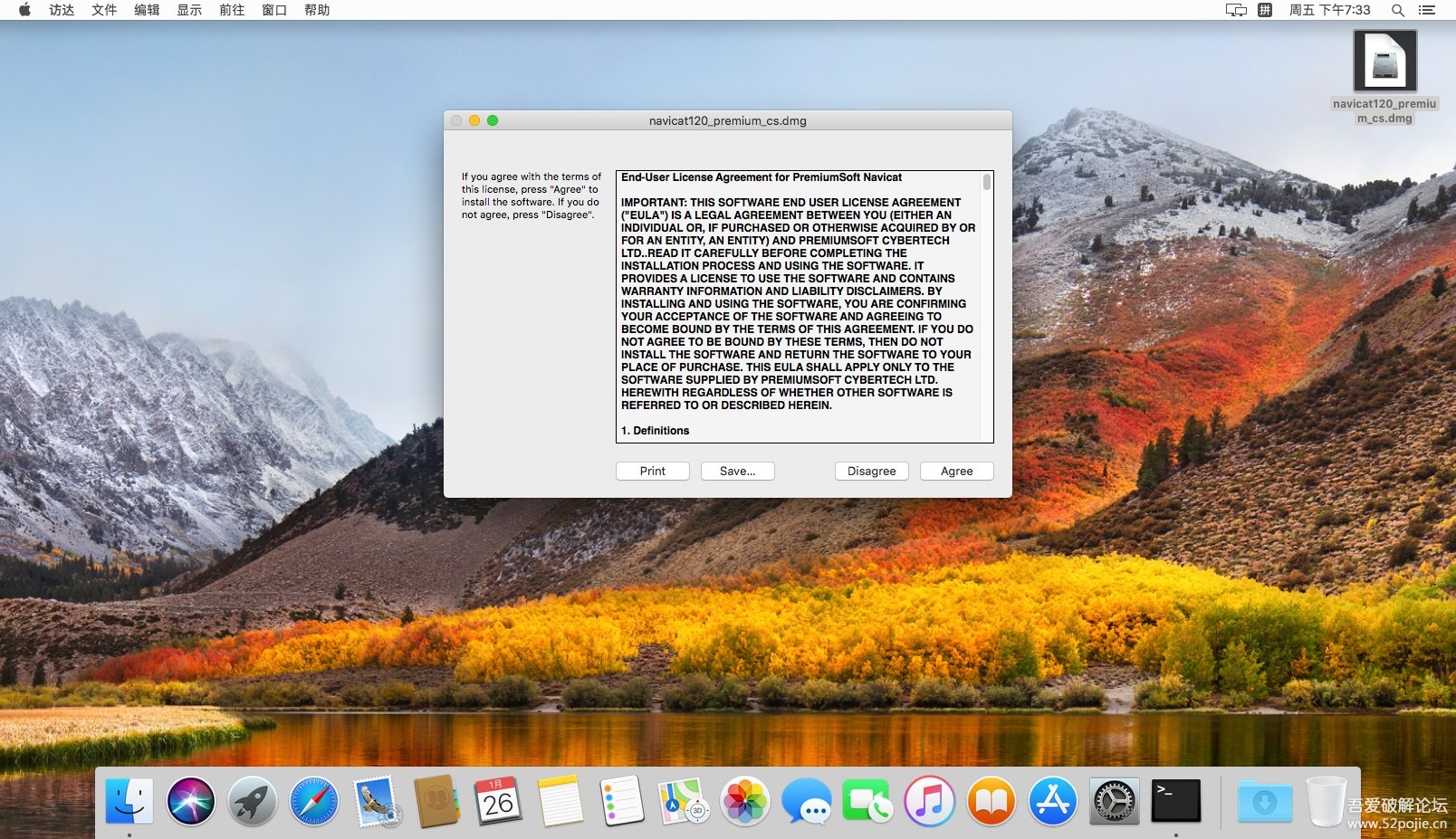
Task: Open the iBooks icon
Action: pyautogui.click(x=991, y=801)
